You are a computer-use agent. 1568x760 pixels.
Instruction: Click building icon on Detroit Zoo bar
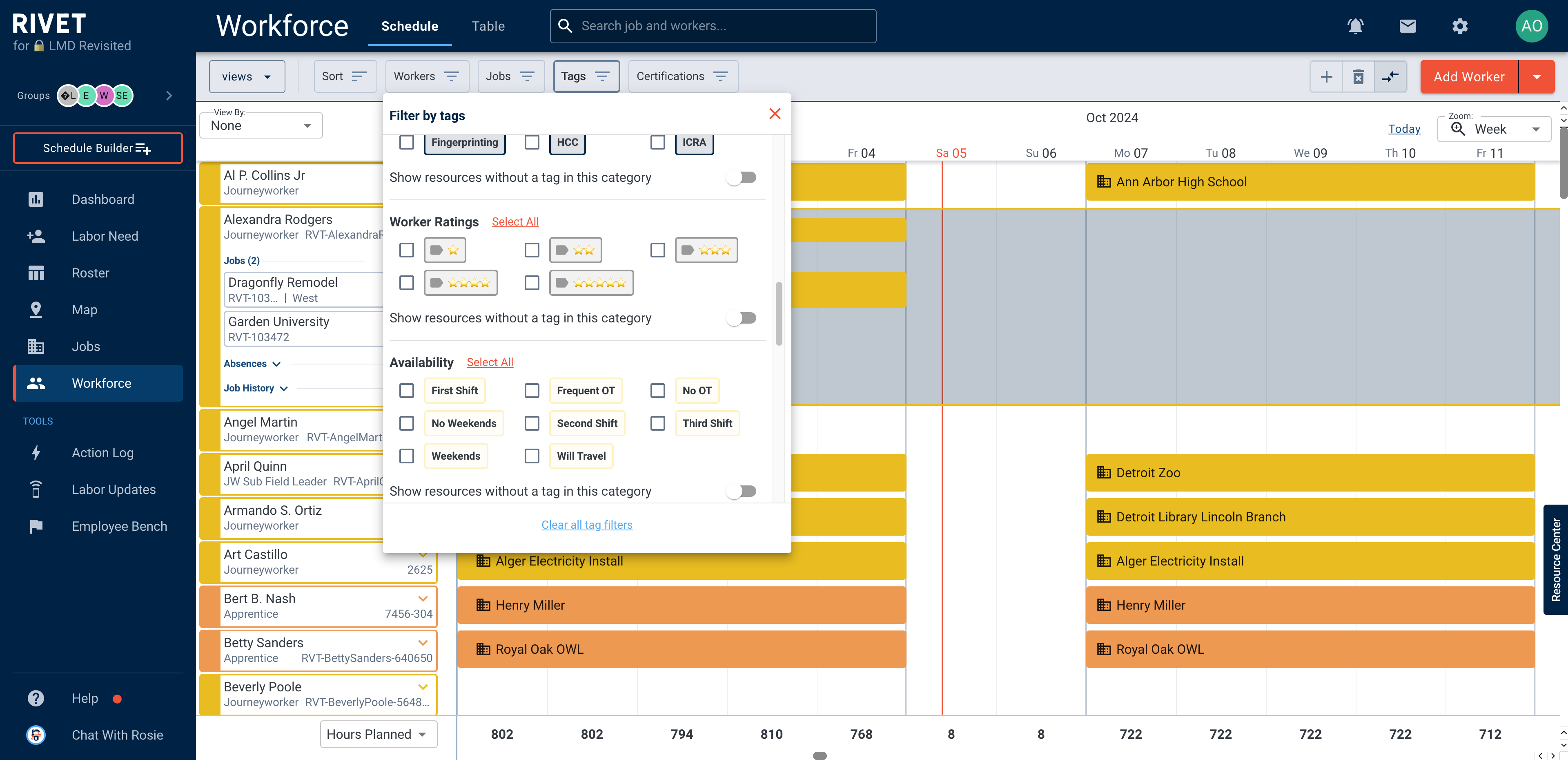pos(1104,473)
